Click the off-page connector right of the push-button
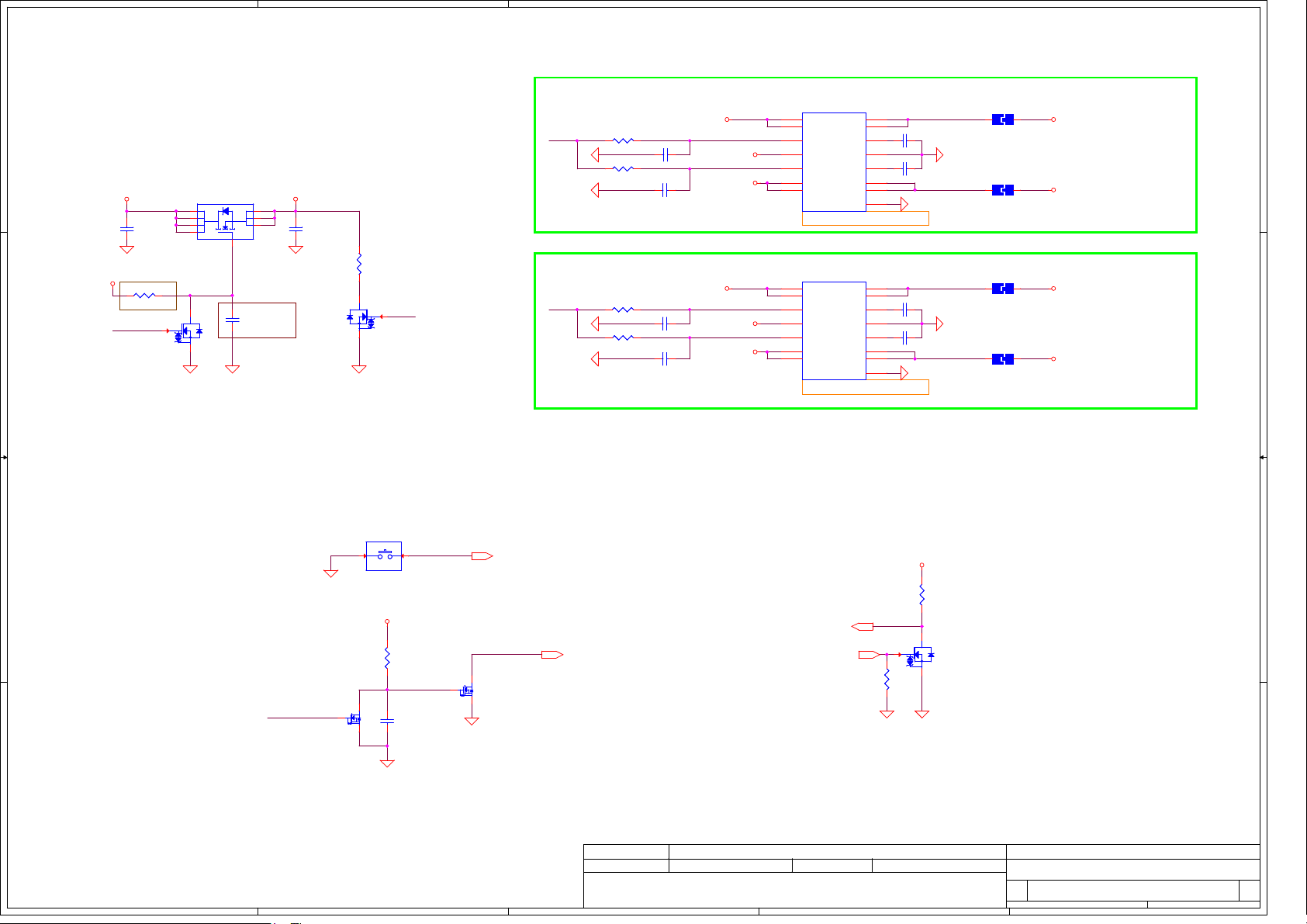The width and height of the screenshot is (1307, 924). pyautogui.click(x=482, y=556)
